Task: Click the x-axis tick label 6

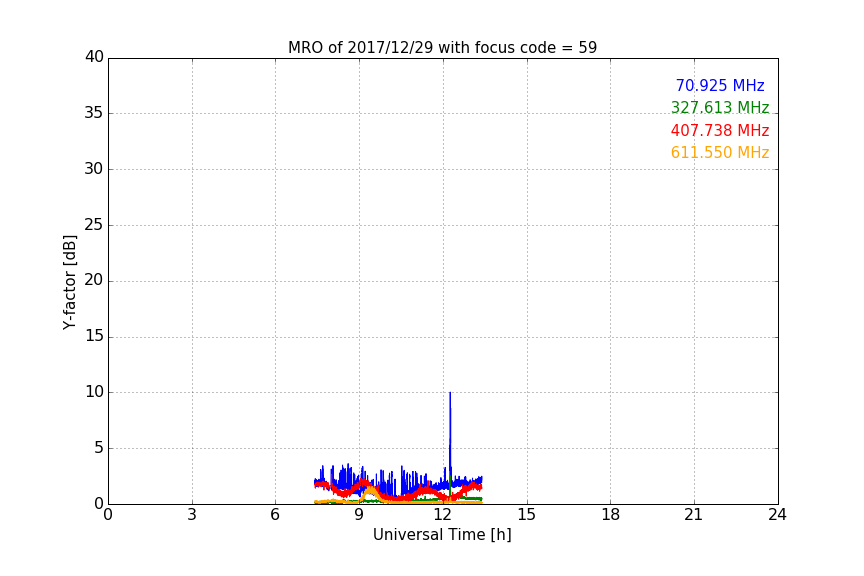Action: 276,515
